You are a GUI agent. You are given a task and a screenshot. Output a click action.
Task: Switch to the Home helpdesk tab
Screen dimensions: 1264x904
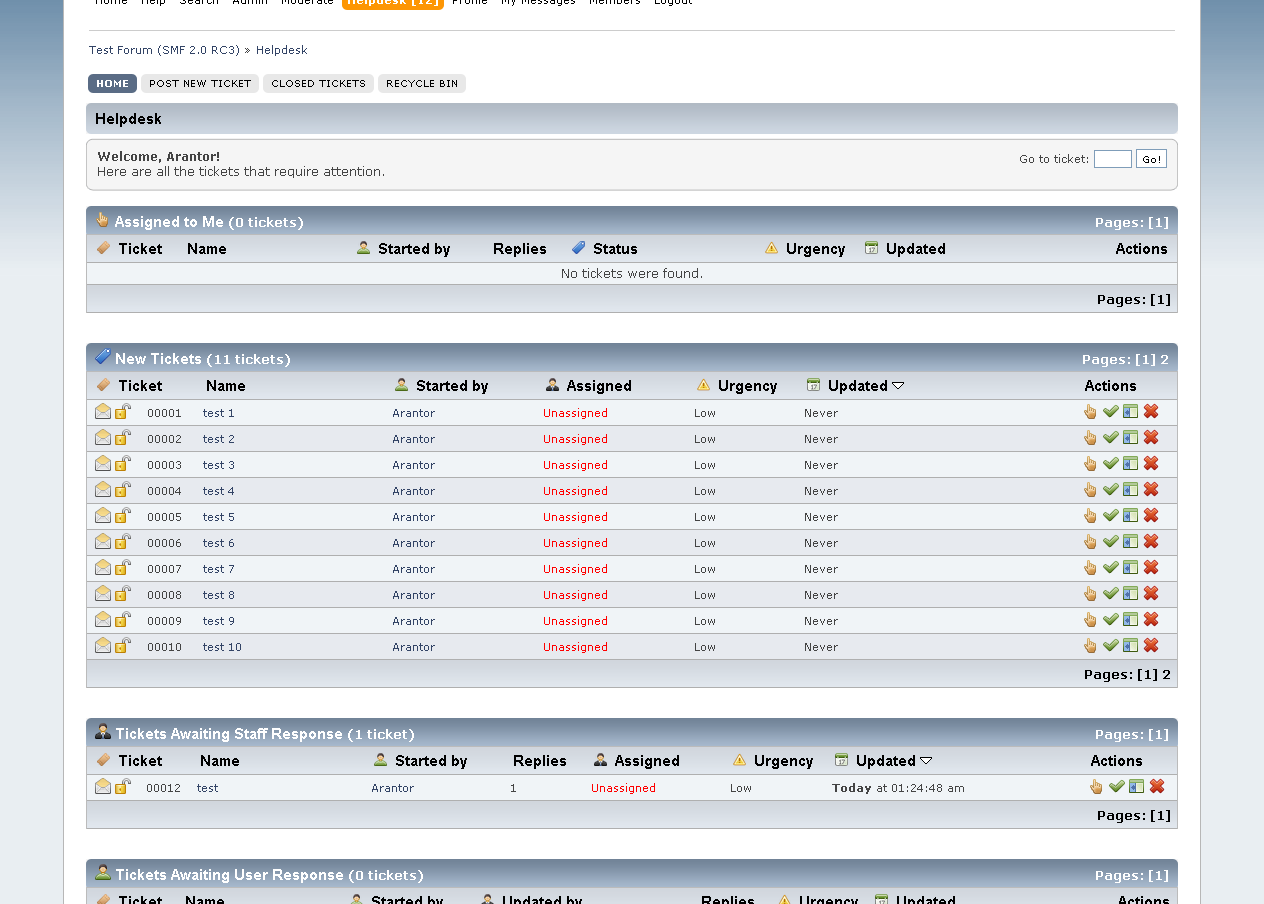pos(112,84)
